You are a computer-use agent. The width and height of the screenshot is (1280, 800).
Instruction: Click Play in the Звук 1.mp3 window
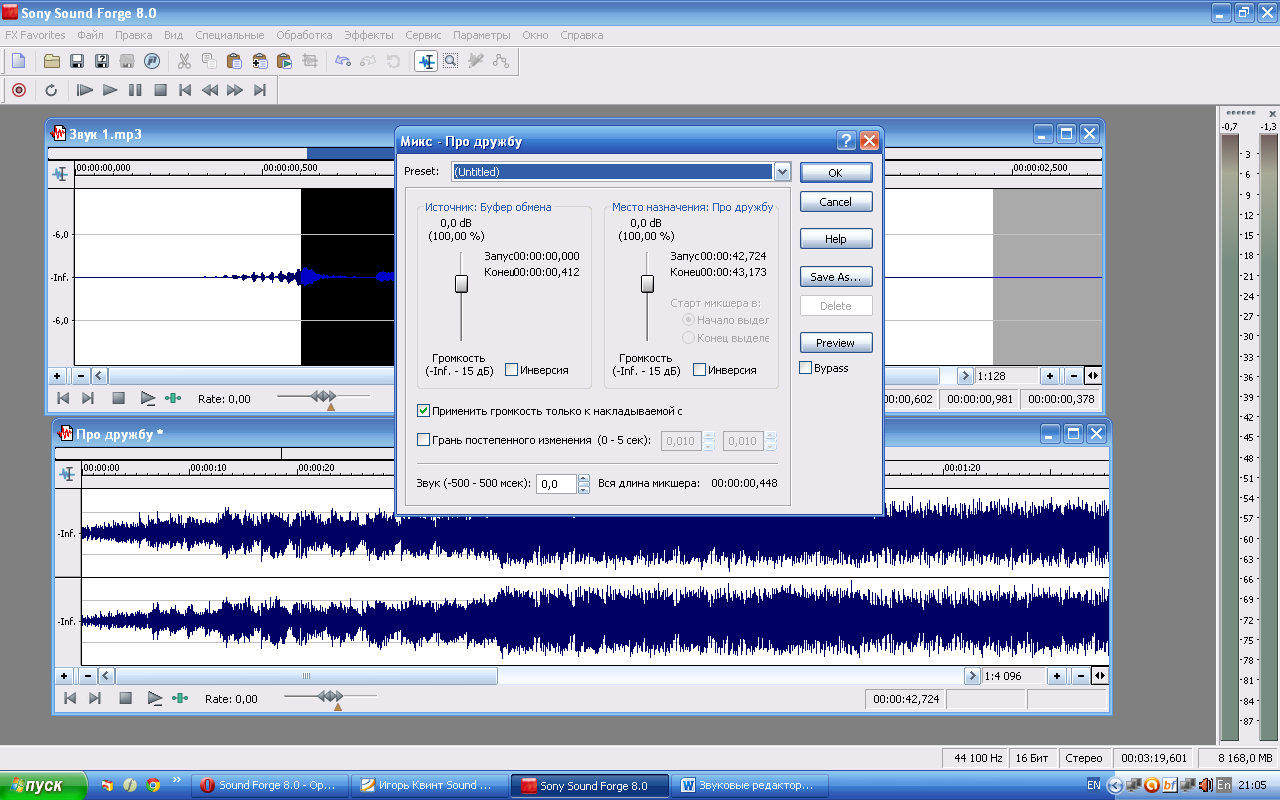[x=148, y=398]
